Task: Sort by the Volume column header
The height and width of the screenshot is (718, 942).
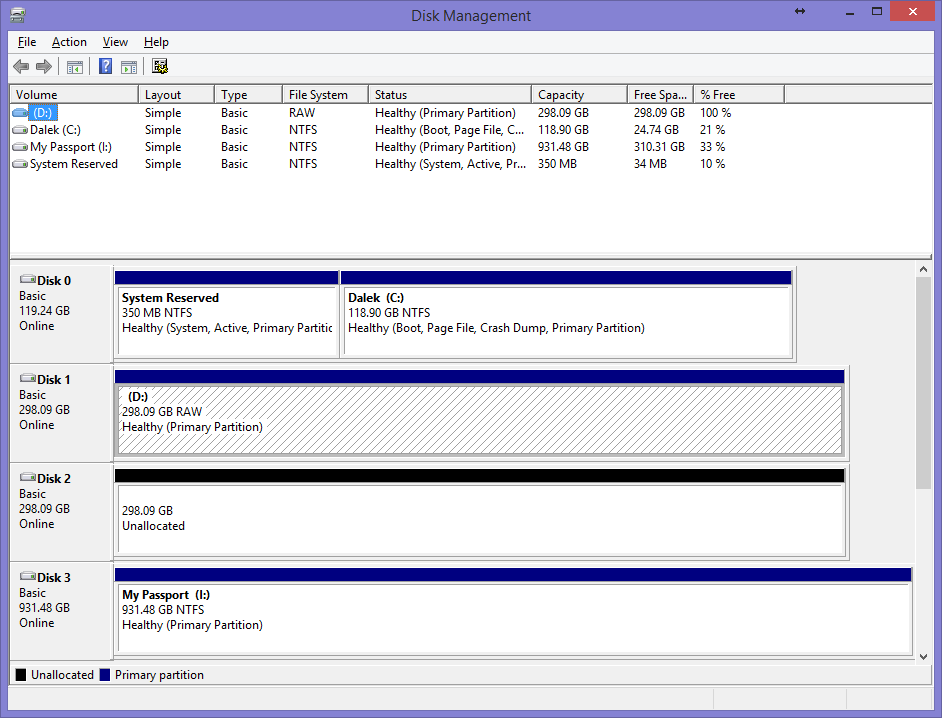Action: pos(74,95)
